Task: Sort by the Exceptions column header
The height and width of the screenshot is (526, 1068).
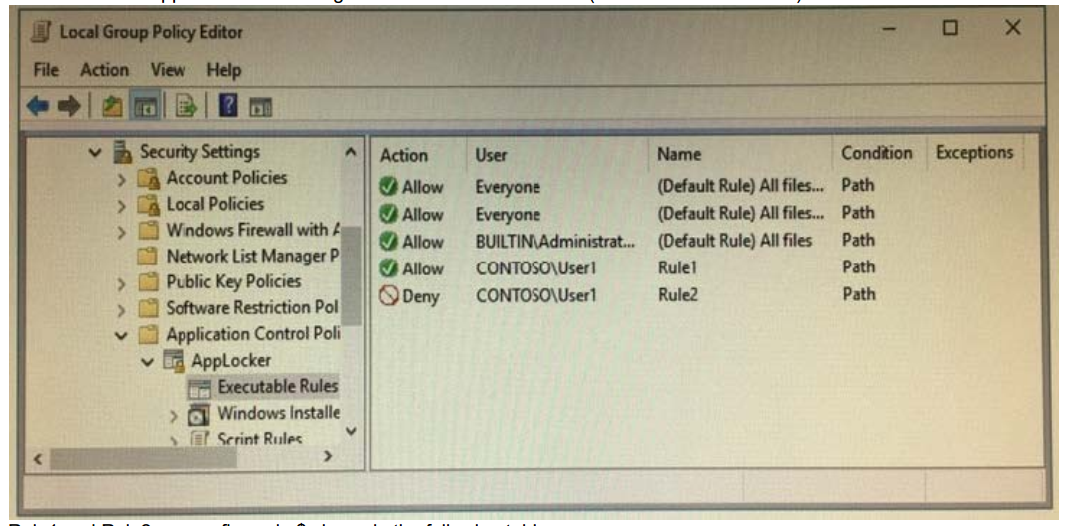Action: pyautogui.click(x=974, y=155)
